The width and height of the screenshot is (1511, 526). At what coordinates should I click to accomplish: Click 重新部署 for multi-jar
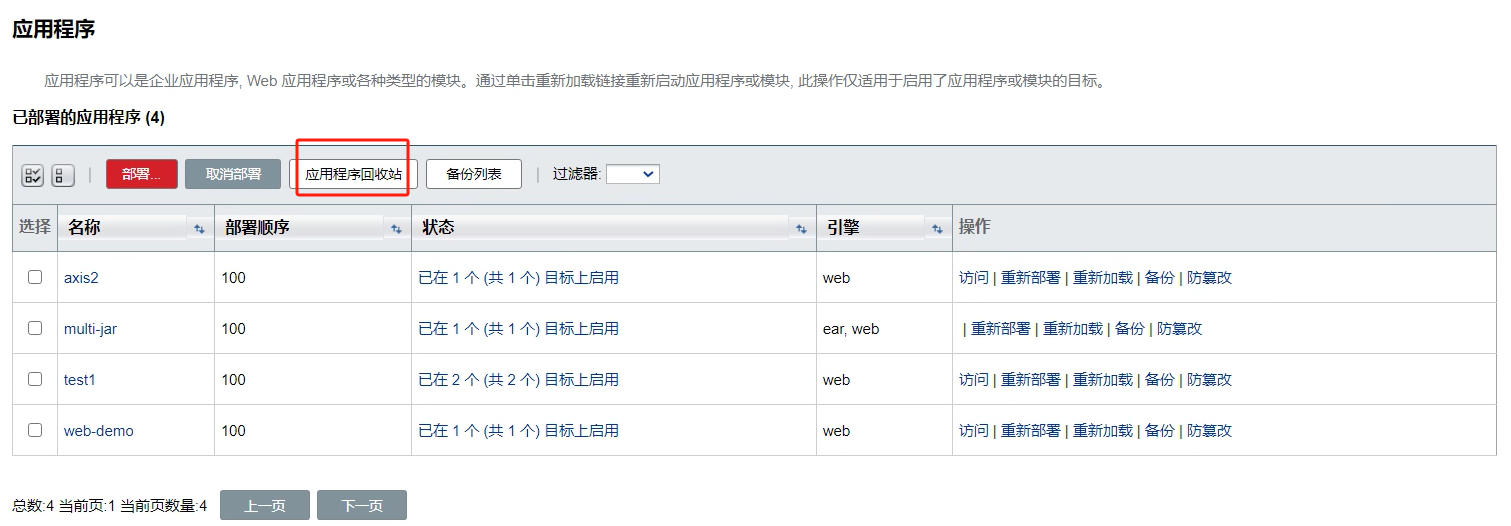(1000, 329)
